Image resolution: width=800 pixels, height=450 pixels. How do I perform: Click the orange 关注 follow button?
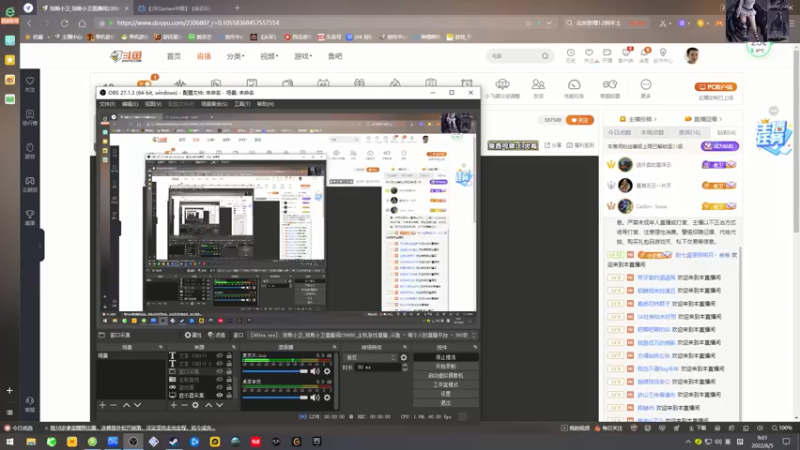pyautogui.click(x=580, y=120)
